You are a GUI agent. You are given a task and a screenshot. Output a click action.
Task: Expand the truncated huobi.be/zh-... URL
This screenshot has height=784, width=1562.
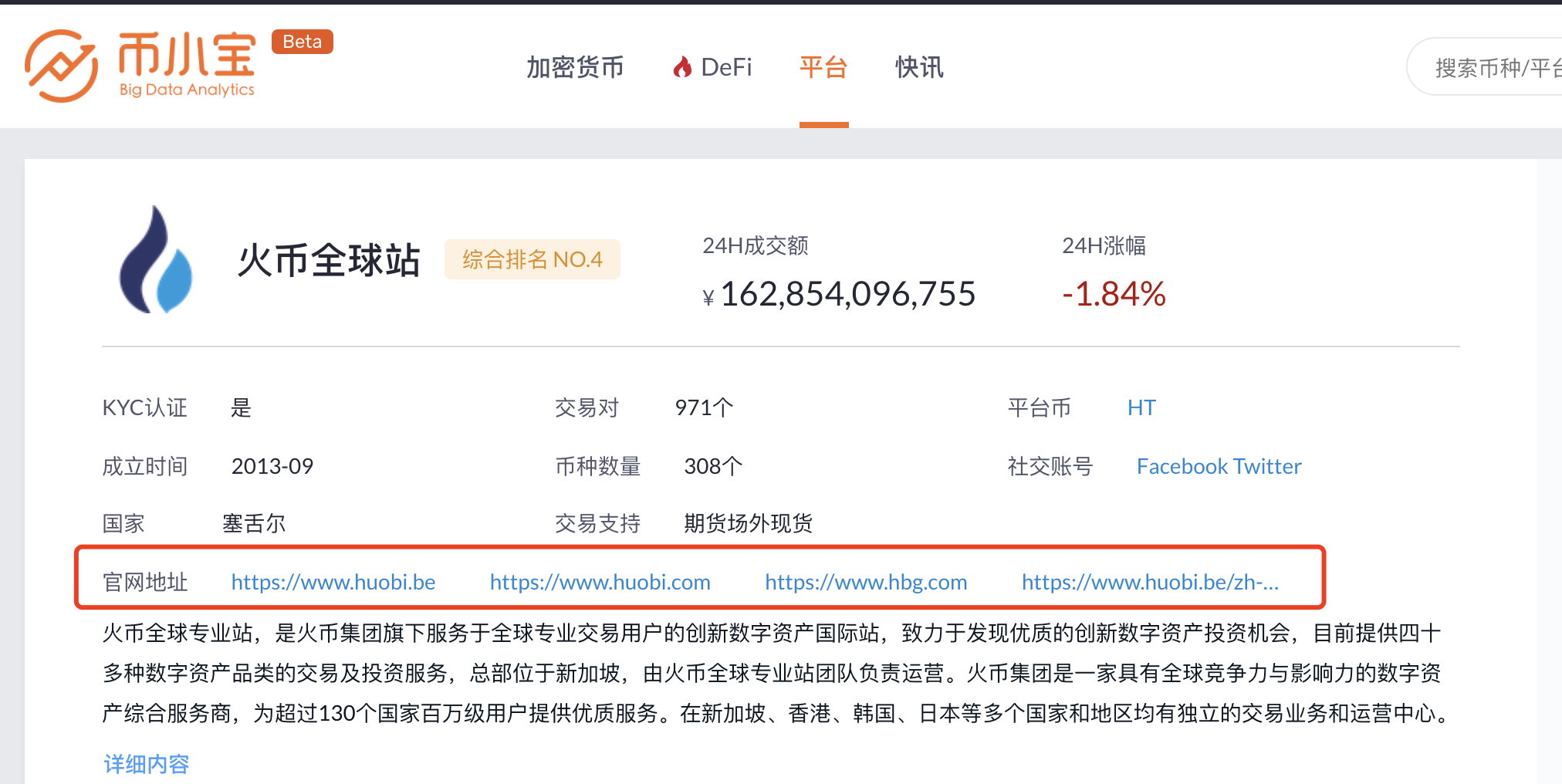click(1149, 582)
